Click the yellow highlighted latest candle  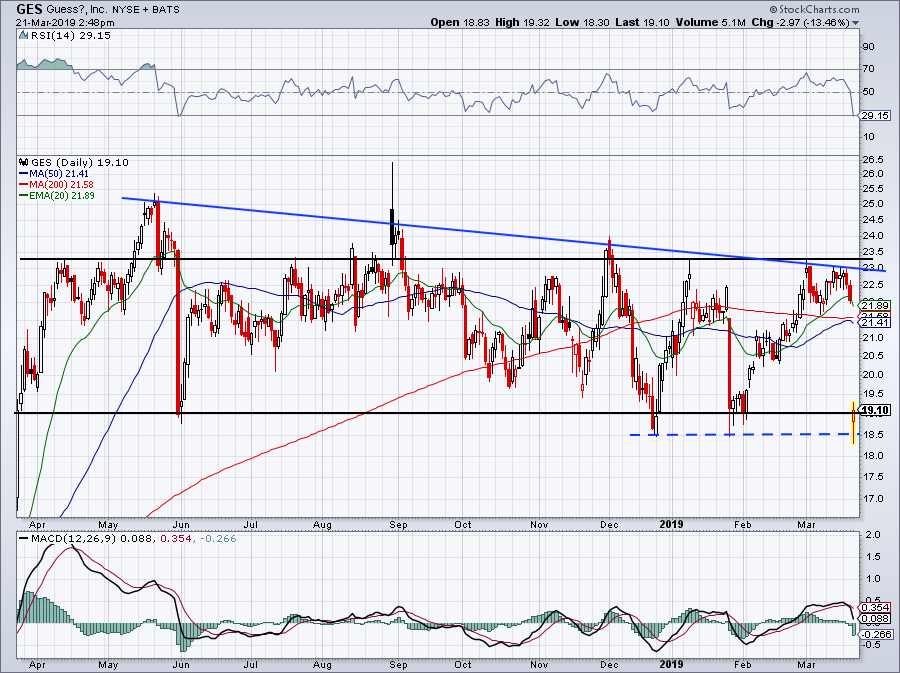[854, 423]
